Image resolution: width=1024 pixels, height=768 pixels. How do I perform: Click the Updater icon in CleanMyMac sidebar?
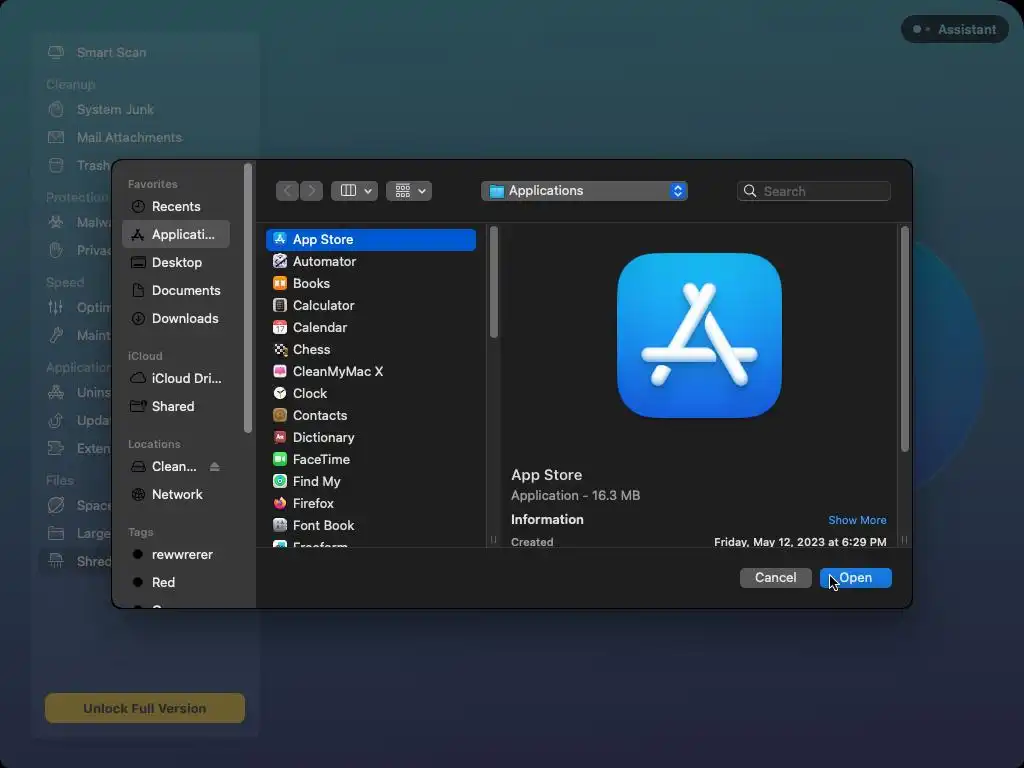pyautogui.click(x=56, y=420)
